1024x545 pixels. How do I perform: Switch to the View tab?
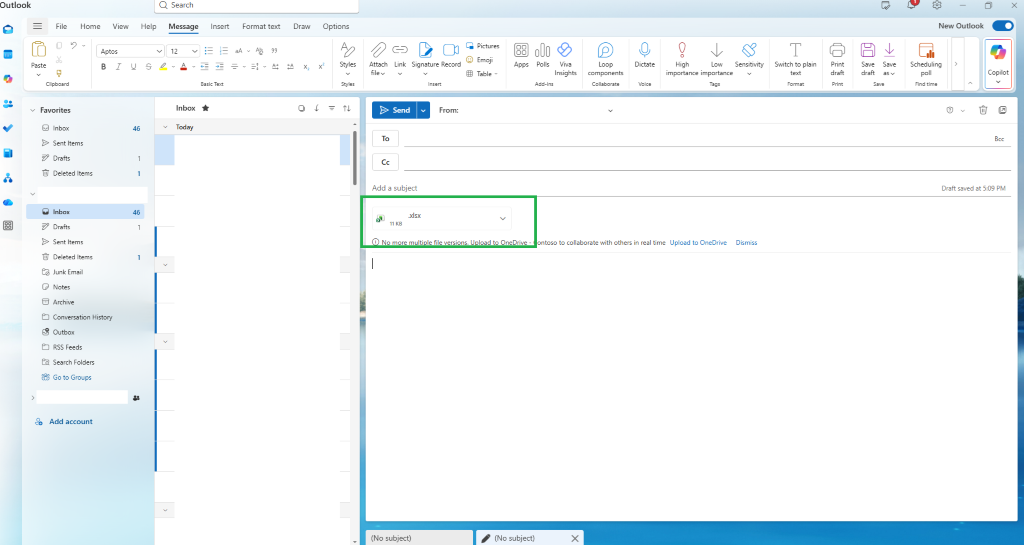click(120, 26)
